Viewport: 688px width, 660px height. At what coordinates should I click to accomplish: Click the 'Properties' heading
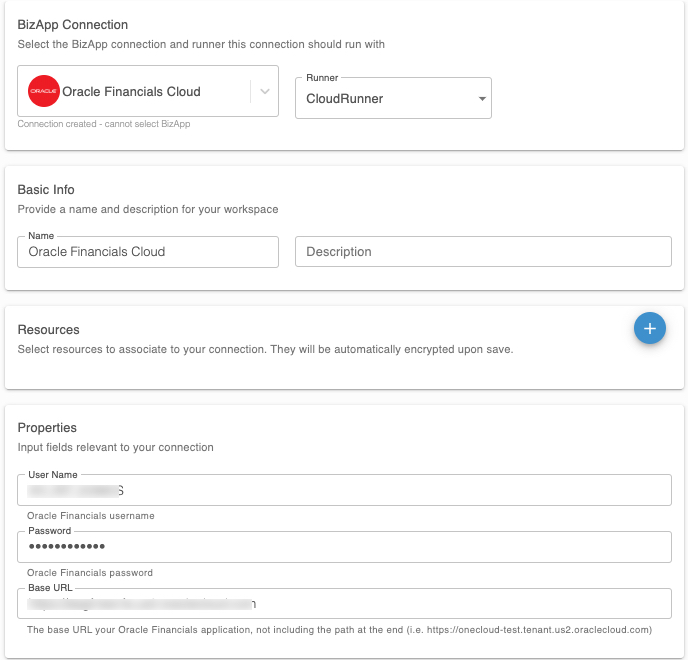pyautogui.click(x=47, y=427)
